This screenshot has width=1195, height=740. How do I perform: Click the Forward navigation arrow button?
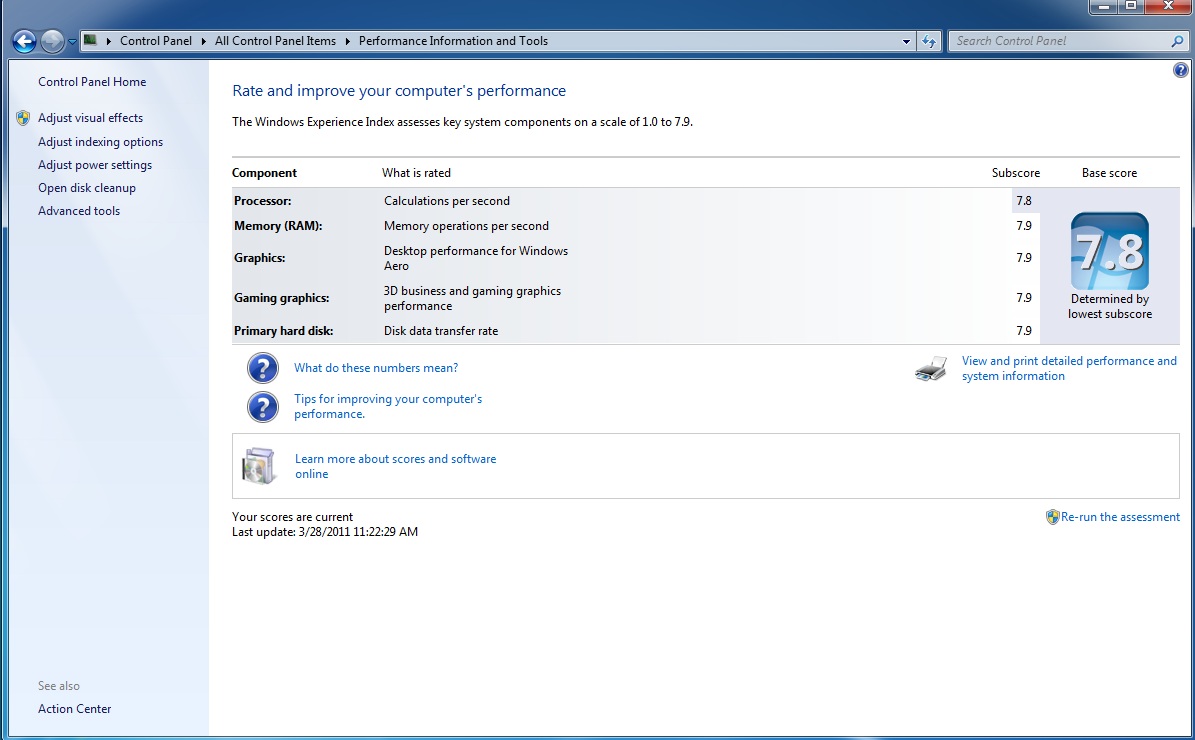pos(52,41)
